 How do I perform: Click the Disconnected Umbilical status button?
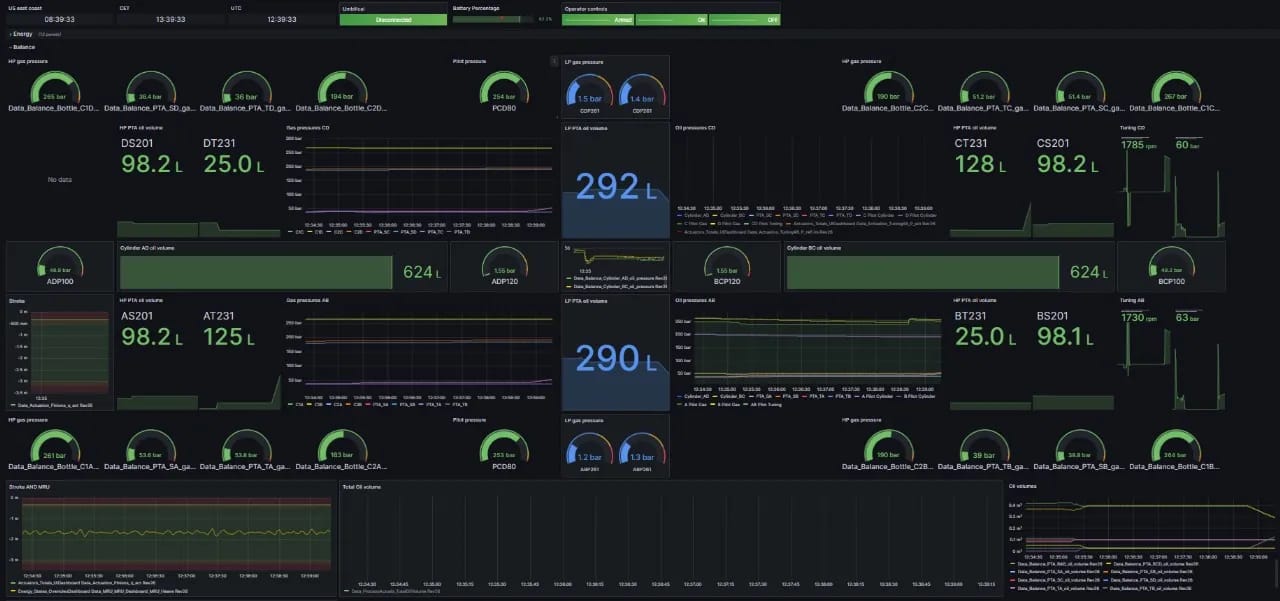tap(393, 19)
